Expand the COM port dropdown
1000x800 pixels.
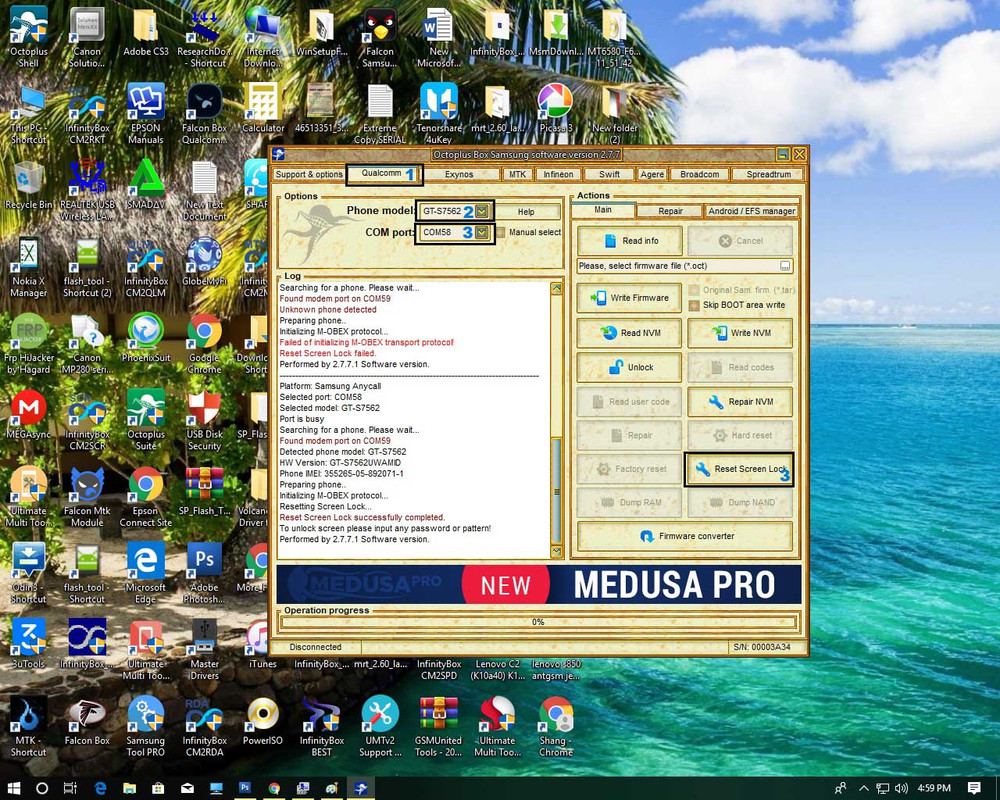482,232
